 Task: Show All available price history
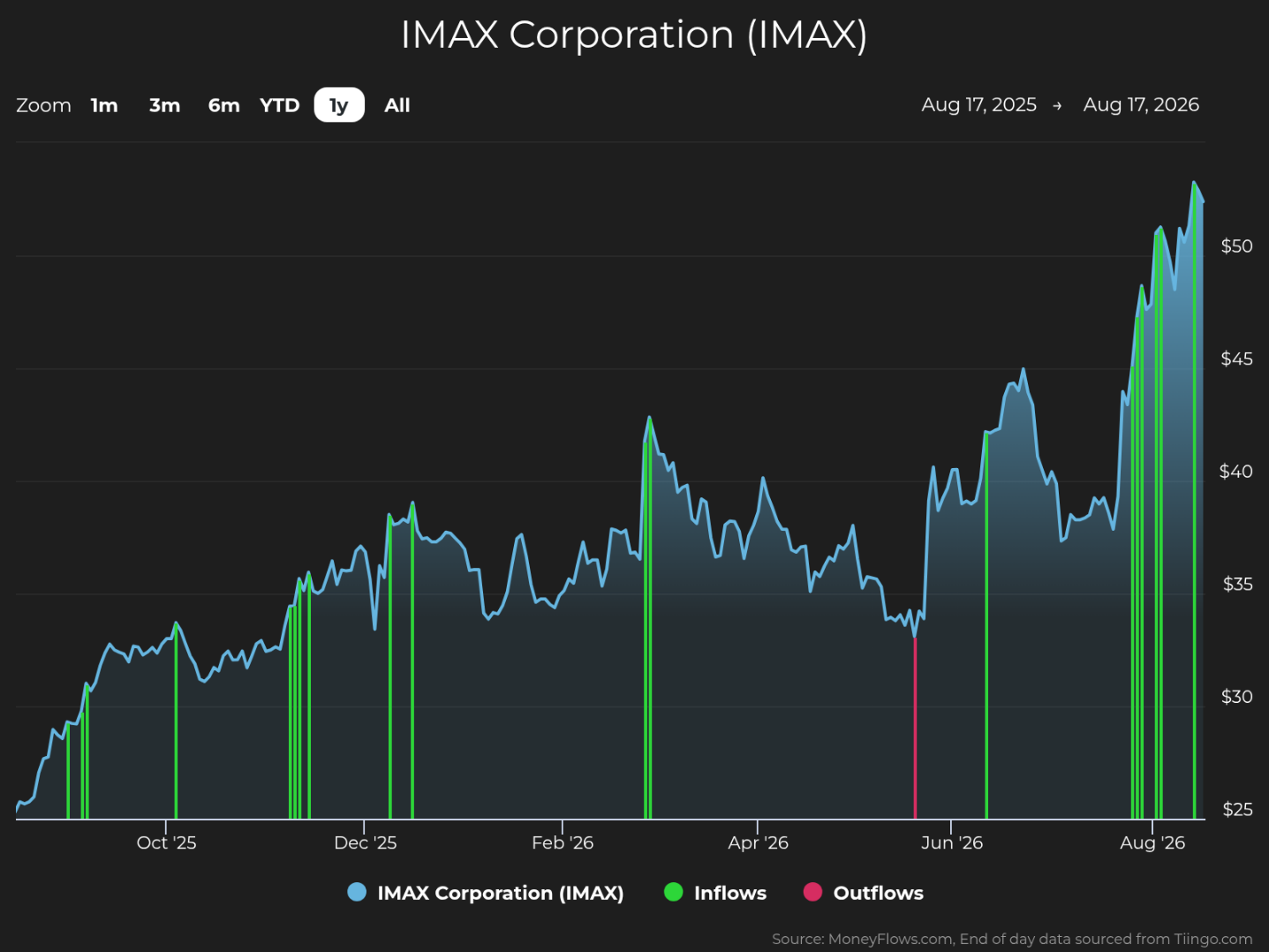(397, 105)
